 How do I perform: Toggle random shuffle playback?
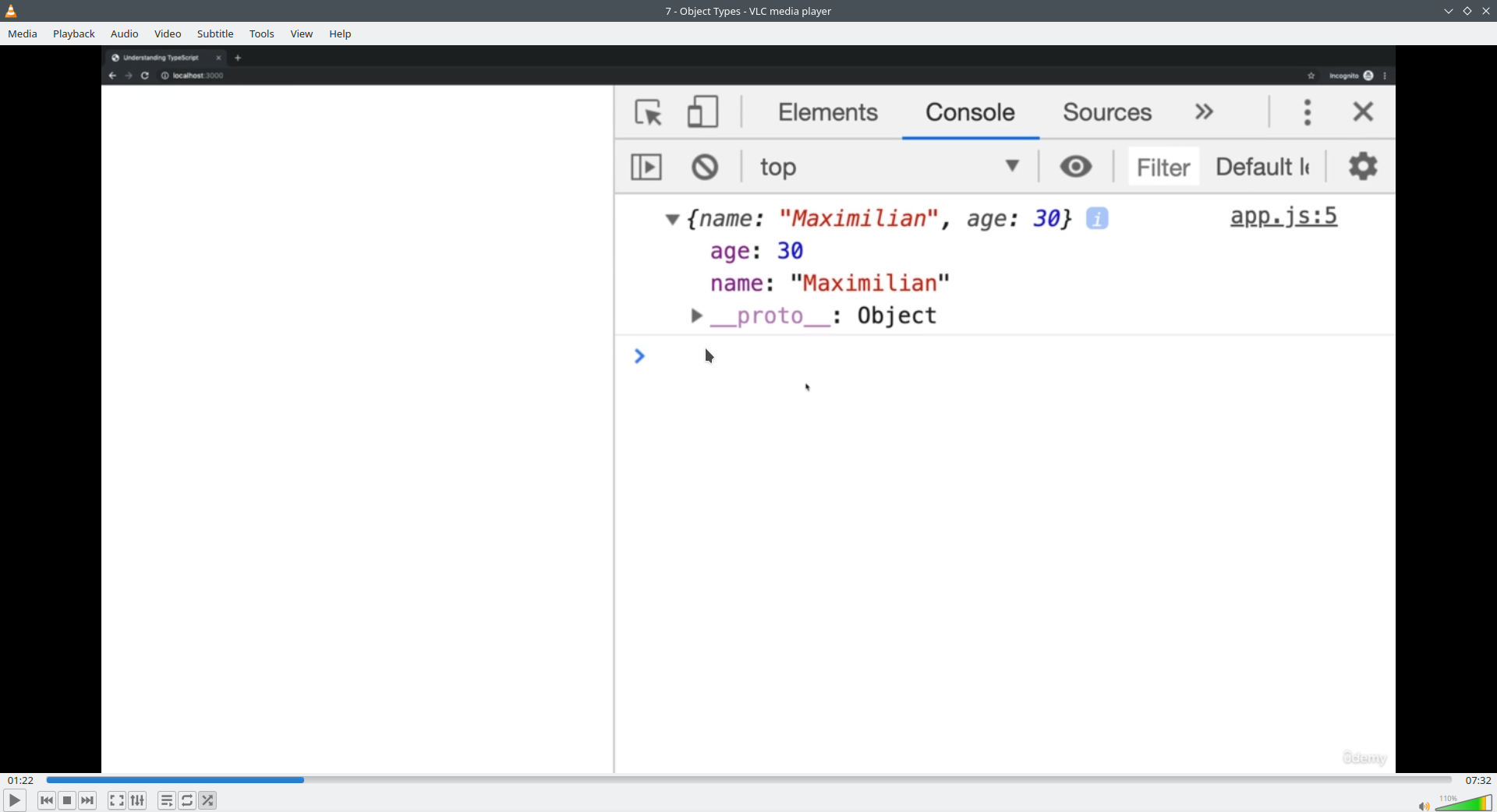(208, 800)
